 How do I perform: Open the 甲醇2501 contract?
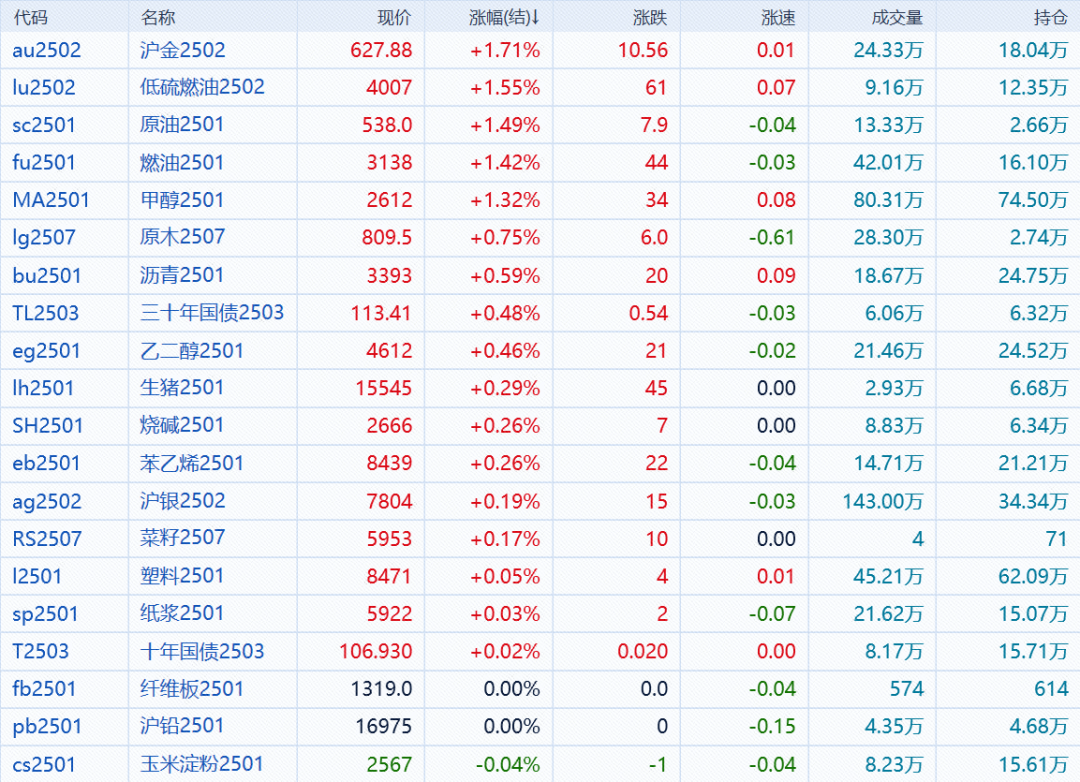click(x=182, y=200)
